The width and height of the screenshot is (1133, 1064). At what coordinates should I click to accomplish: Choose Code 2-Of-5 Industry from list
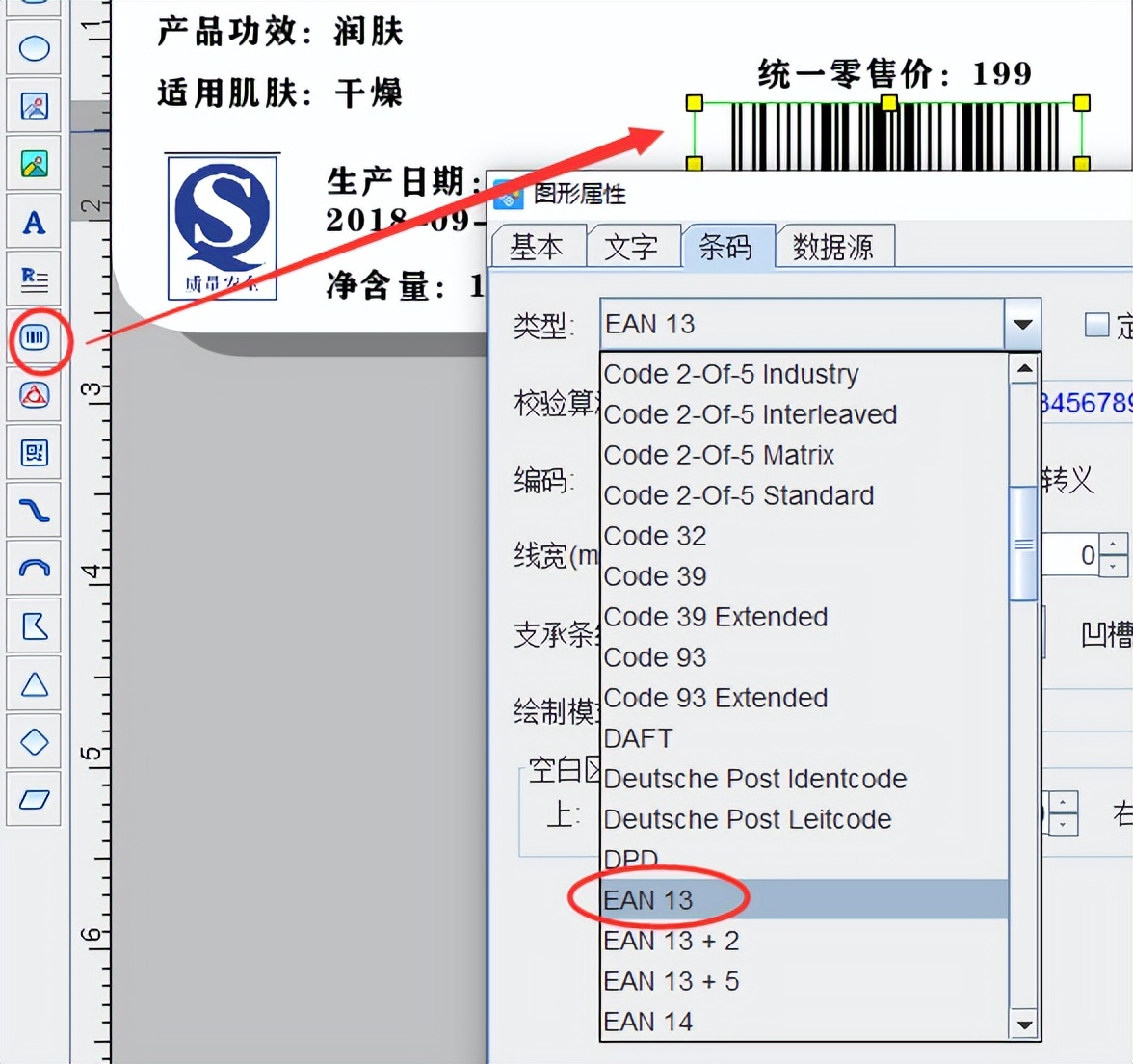pyautogui.click(x=804, y=374)
